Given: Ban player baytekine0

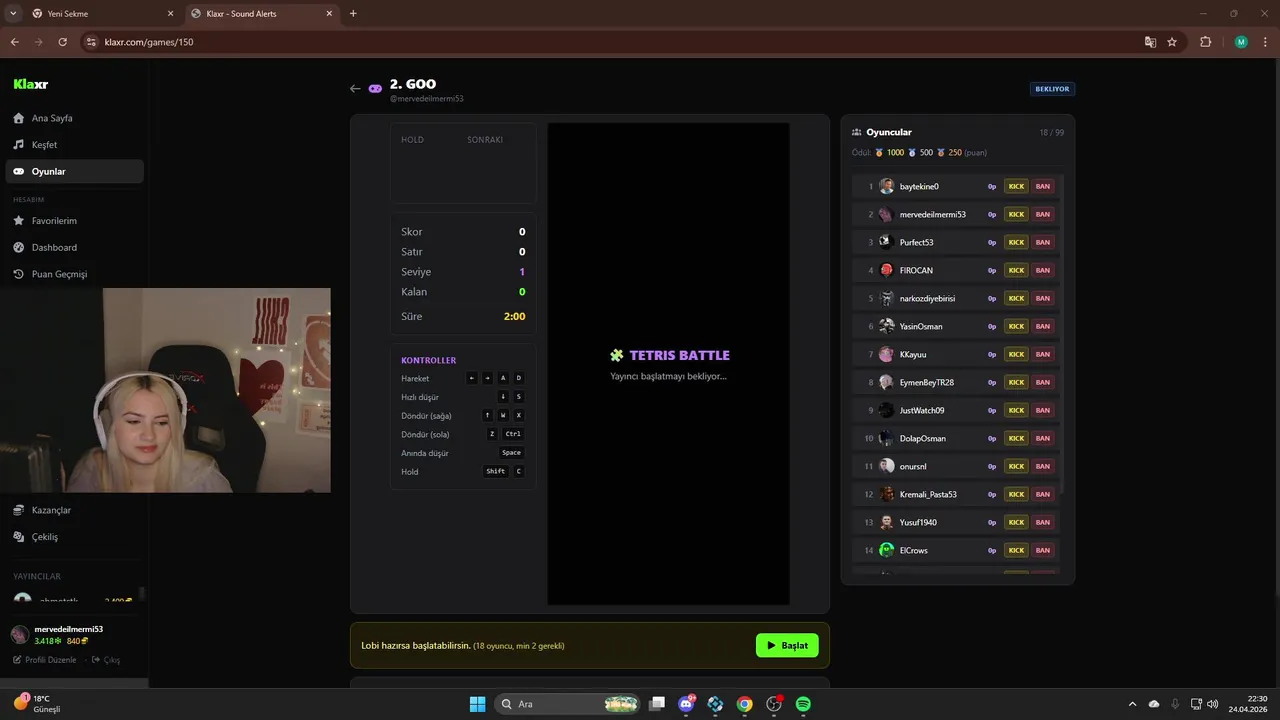Looking at the screenshot, I should (x=1043, y=186).
